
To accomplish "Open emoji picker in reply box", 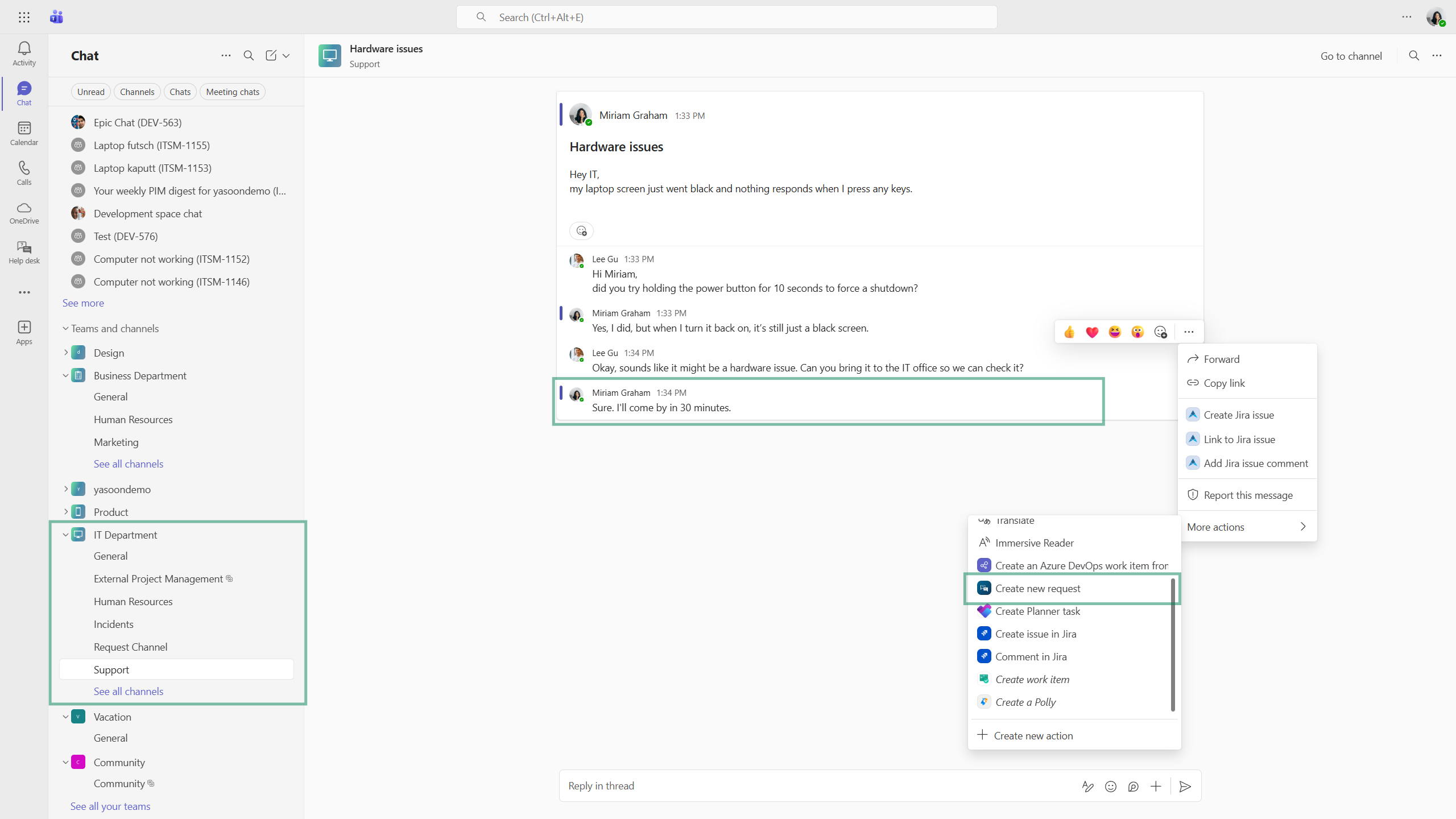I will pyautogui.click(x=1110, y=787).
